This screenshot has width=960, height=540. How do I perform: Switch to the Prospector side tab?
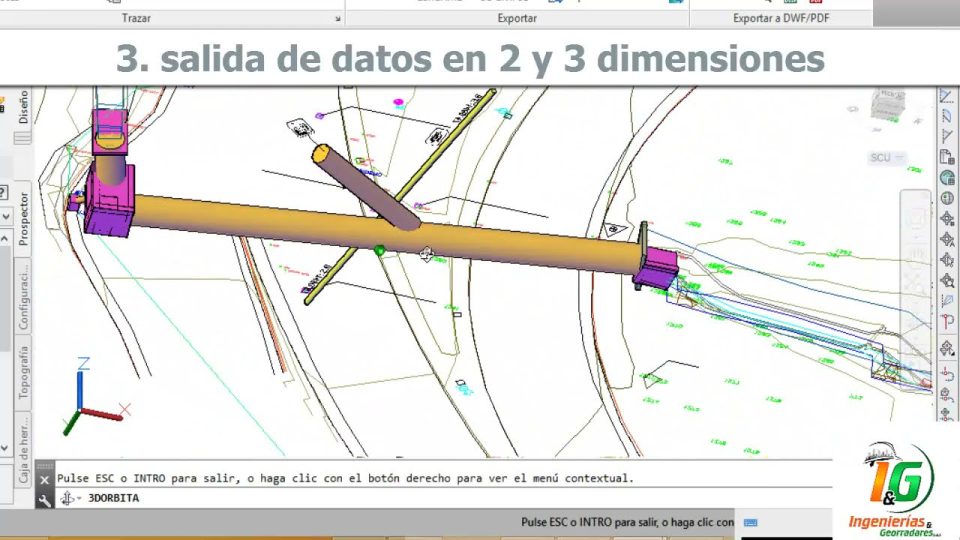coord(22,217)
